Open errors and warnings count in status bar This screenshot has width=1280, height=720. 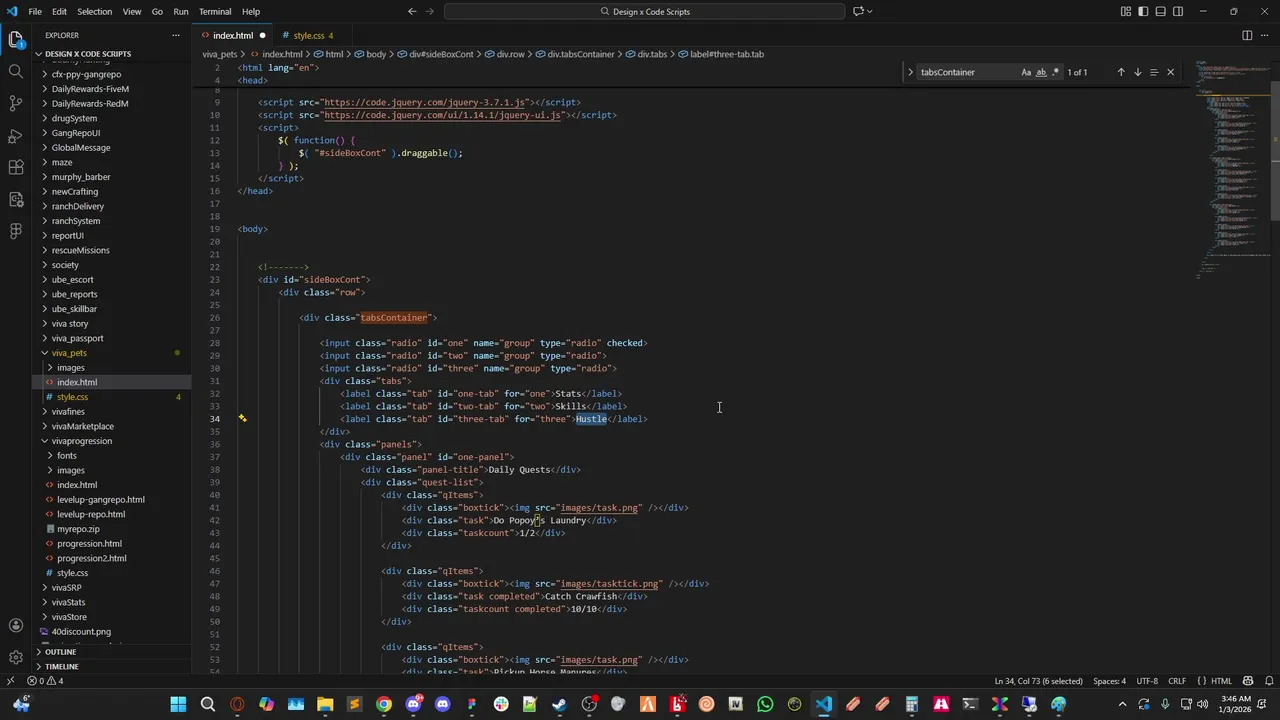(x=46, y=681)
